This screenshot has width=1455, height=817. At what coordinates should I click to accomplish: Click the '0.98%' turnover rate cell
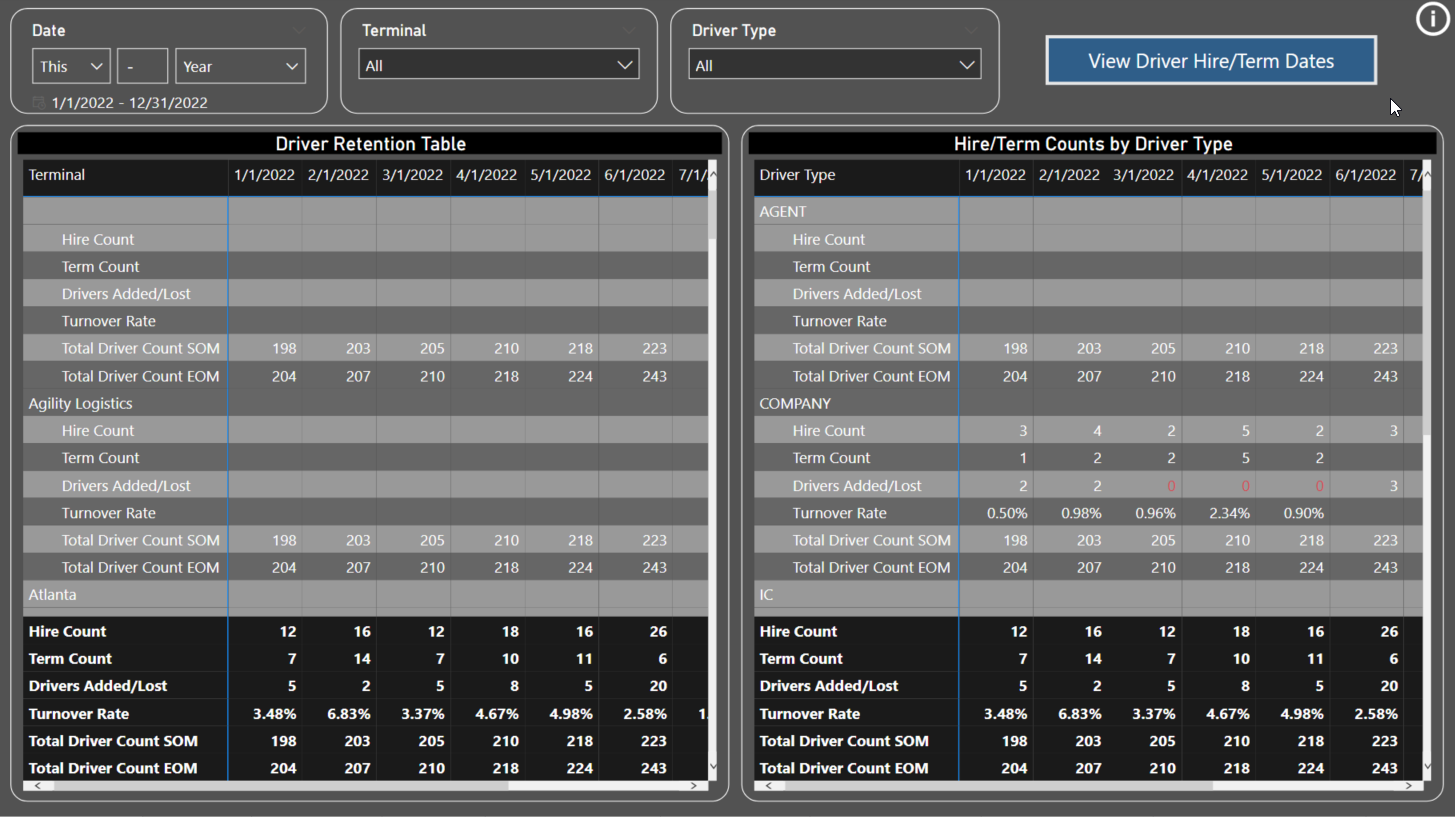click(x=1081, y=512)
